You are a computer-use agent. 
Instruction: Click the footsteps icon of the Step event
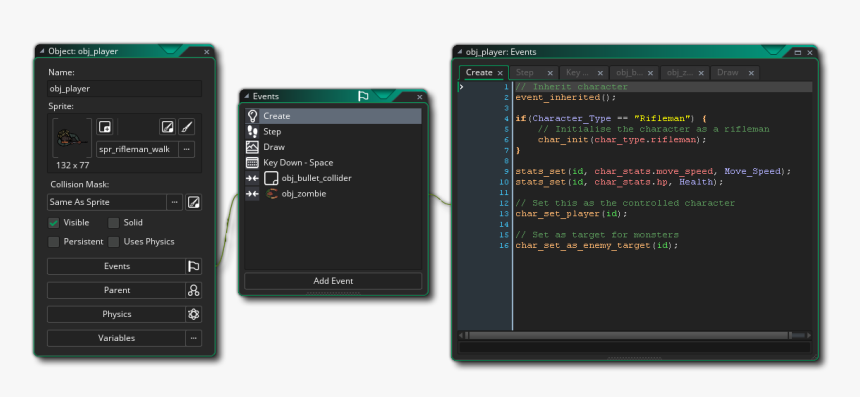pos(252,132)
